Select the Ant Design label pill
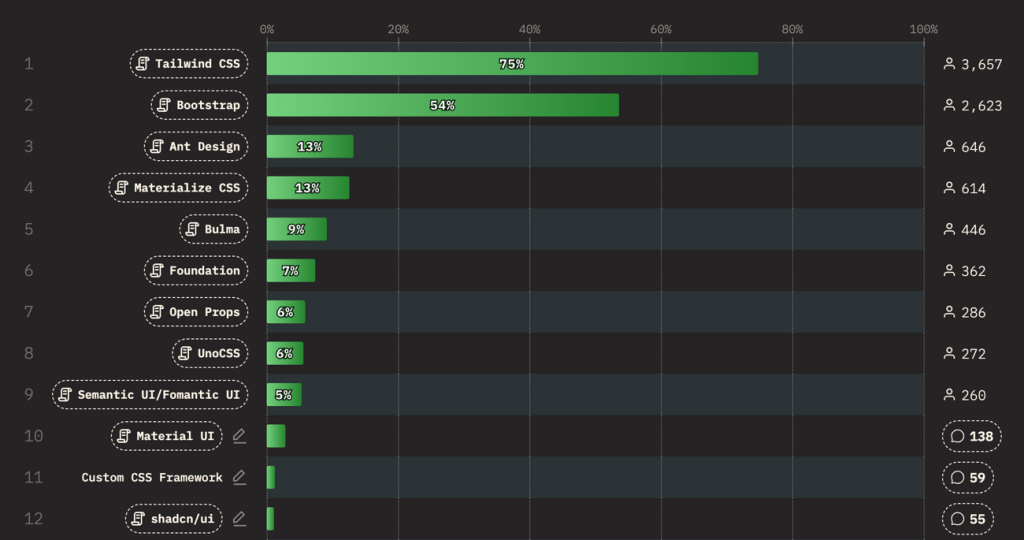The width and height of the screenshot is (1024, 540). click(196, 146)
